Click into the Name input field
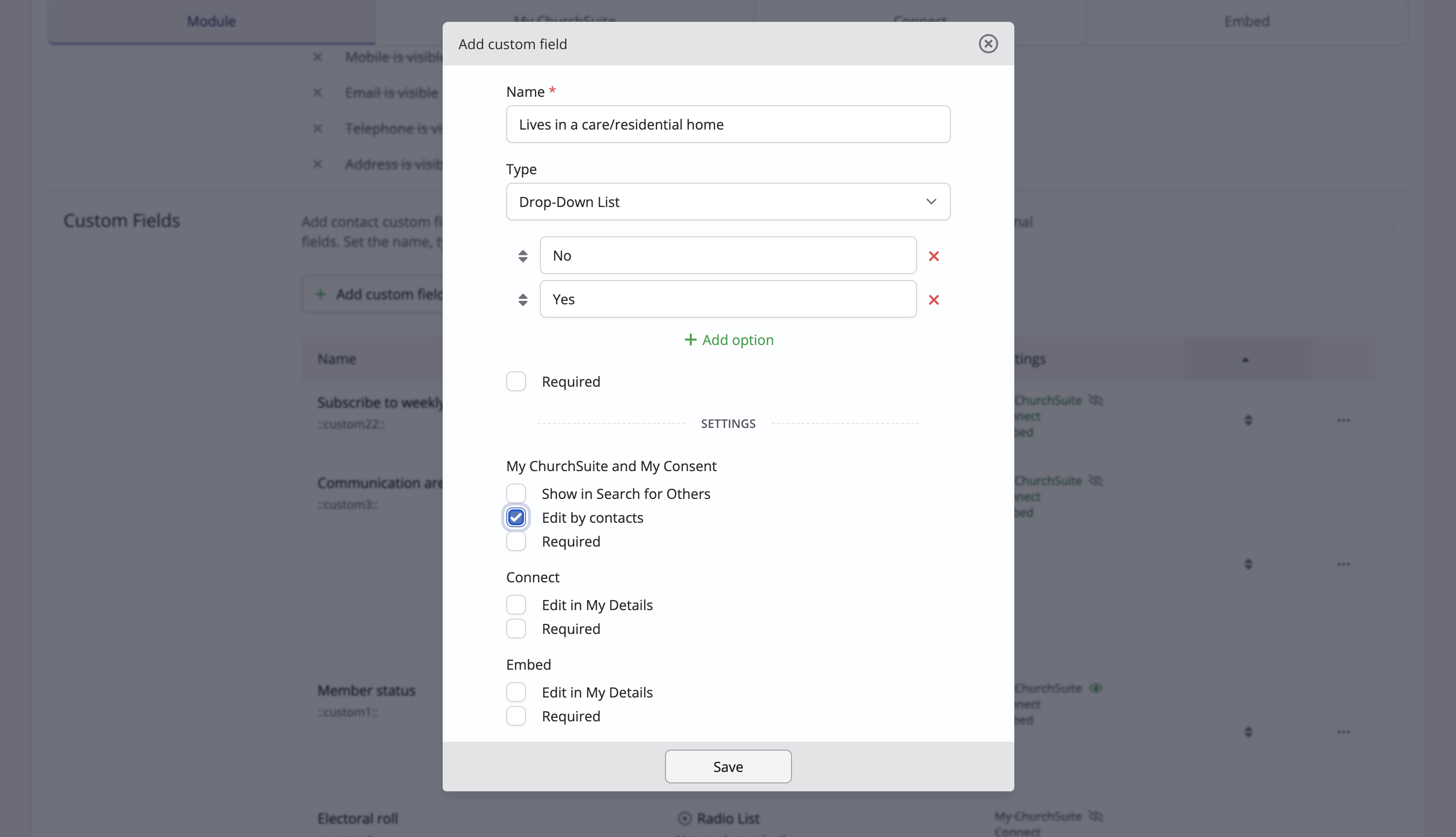Image resolution: width=1456 pixels, height=837 pixels. click(728, 124)
